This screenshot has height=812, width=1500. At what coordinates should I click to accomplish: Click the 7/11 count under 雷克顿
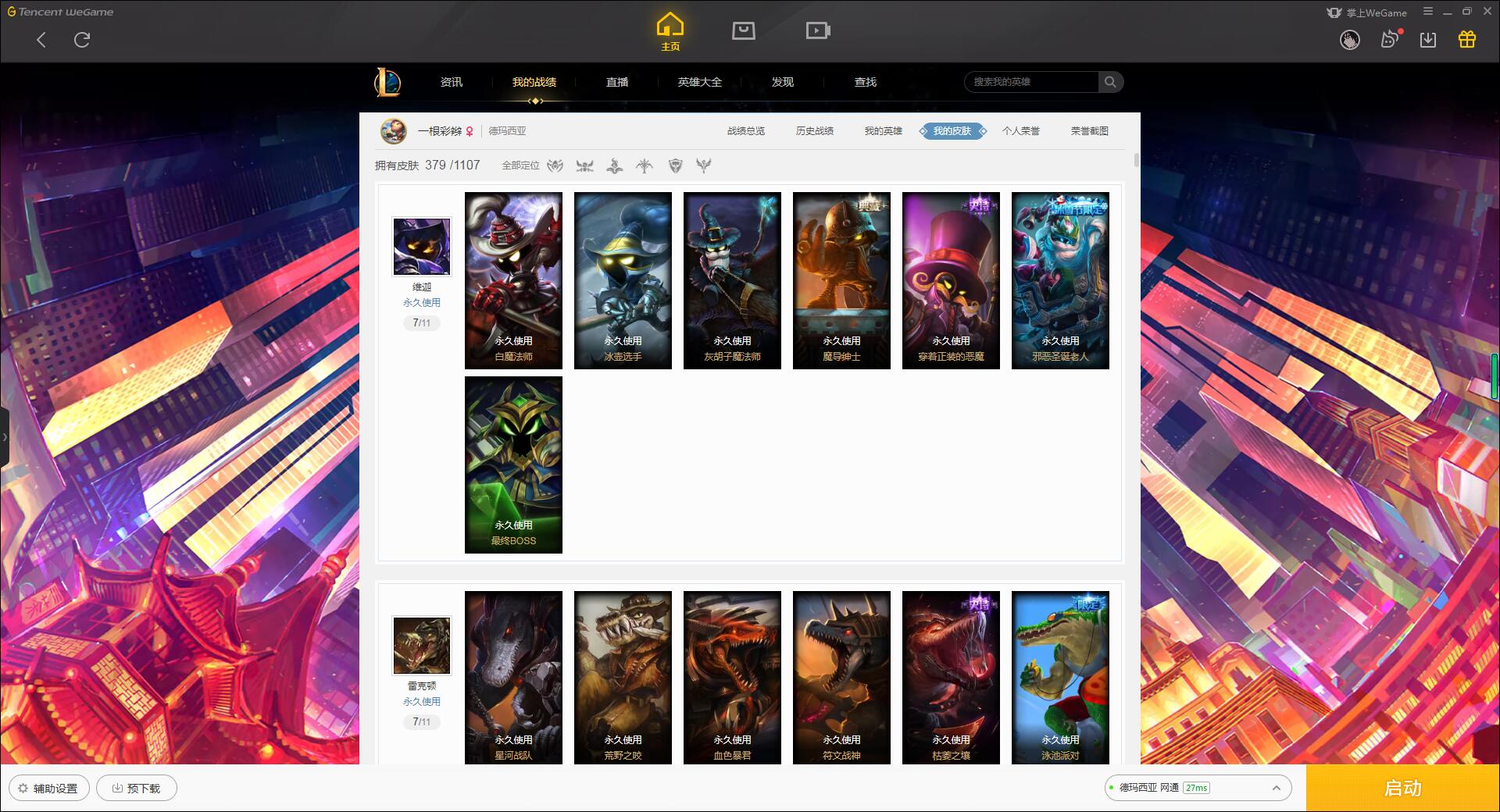click(x=422, y=721)
